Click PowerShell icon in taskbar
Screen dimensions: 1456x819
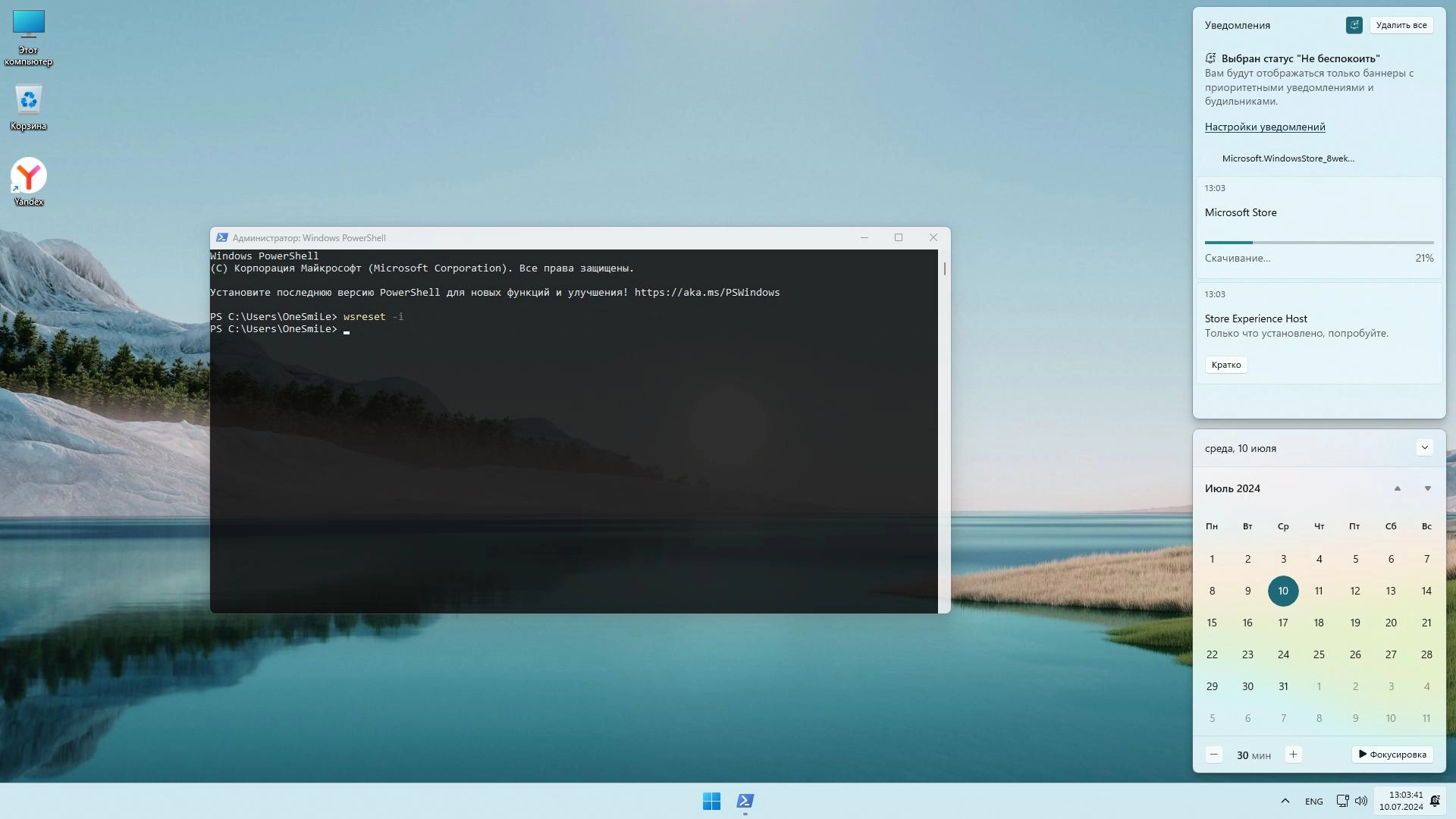pyautogui.click(x=745, y=801)
